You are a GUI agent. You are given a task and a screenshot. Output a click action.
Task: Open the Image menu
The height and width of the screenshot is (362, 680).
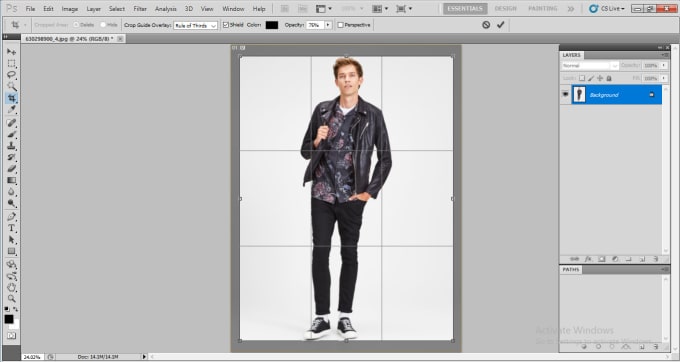70,9
